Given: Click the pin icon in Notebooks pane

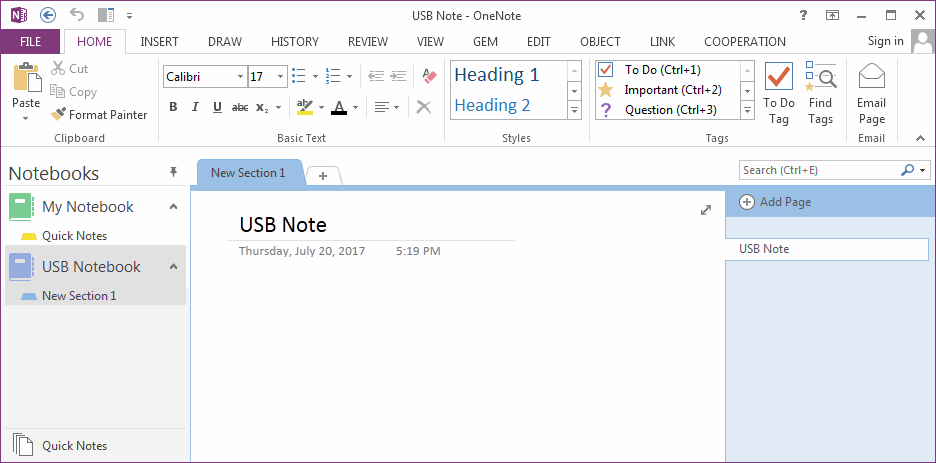Looking at the screenshot, I should click(174, 172).
